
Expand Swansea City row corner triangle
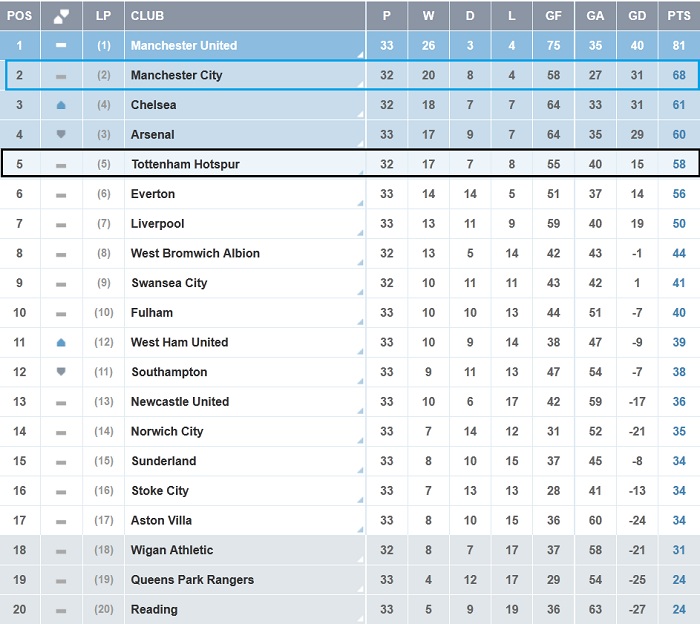[359, 292]
